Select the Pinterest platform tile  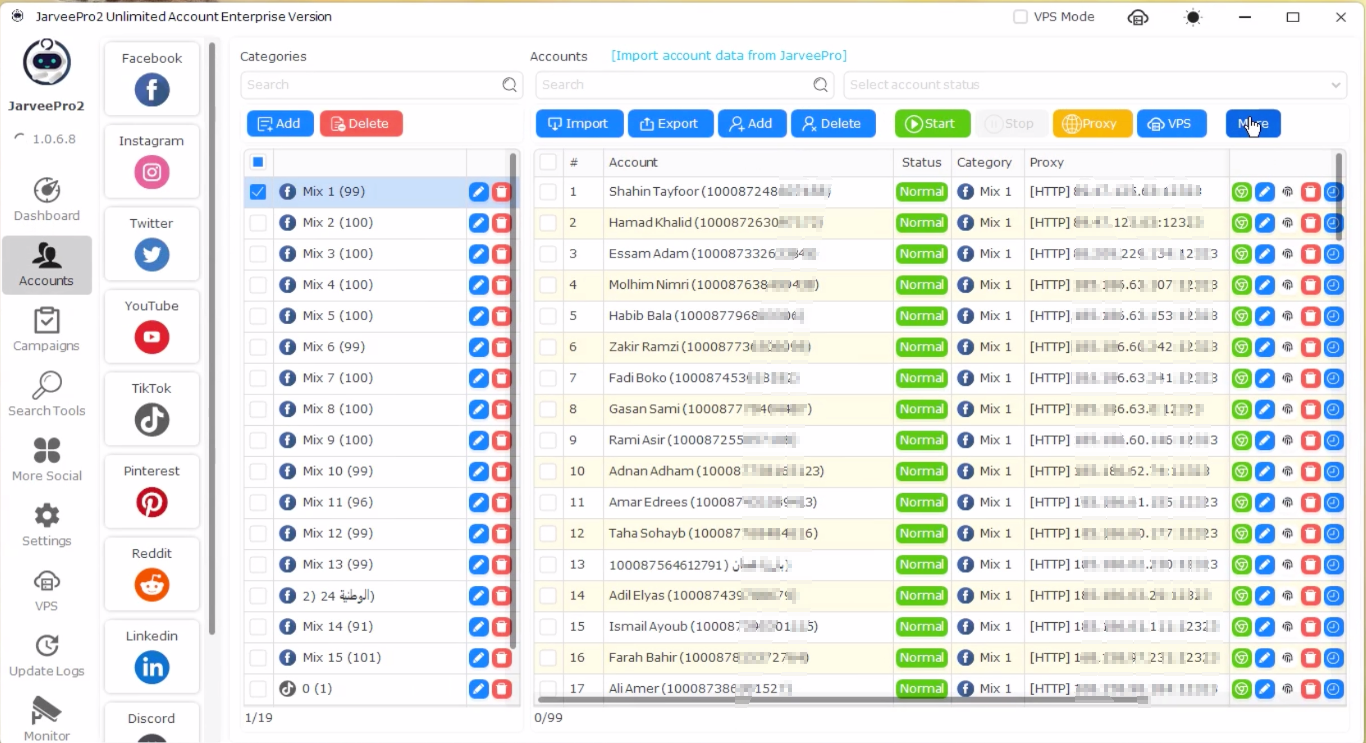coord(152,491)
